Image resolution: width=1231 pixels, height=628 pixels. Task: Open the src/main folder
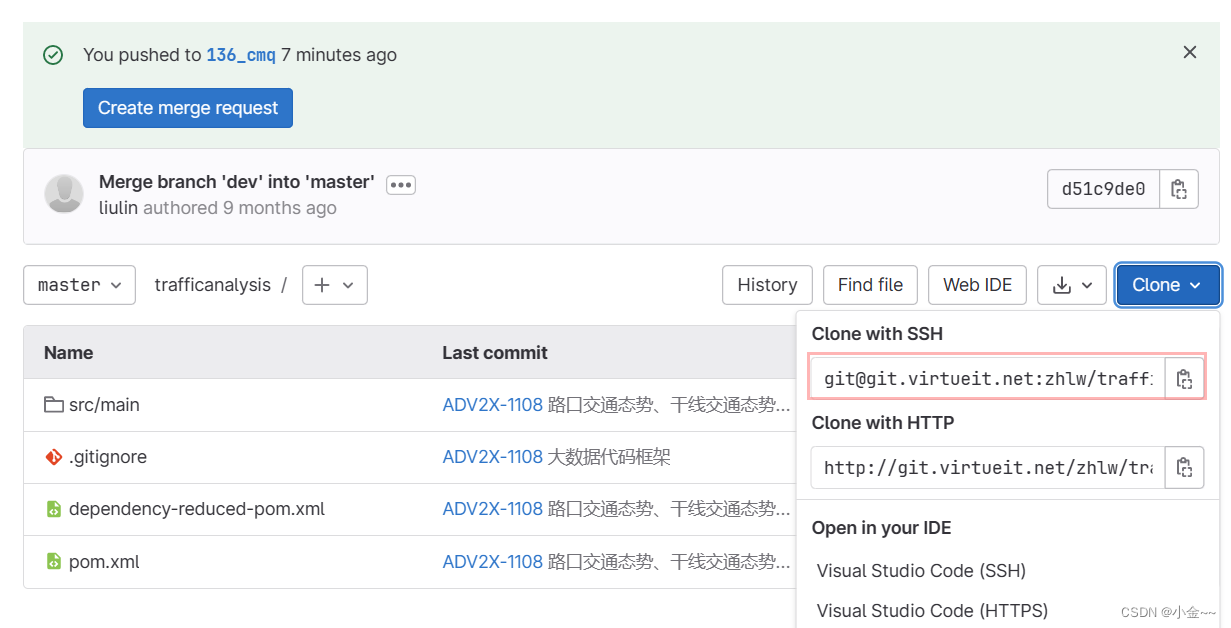pyautogui.click(x=104, y=405)
